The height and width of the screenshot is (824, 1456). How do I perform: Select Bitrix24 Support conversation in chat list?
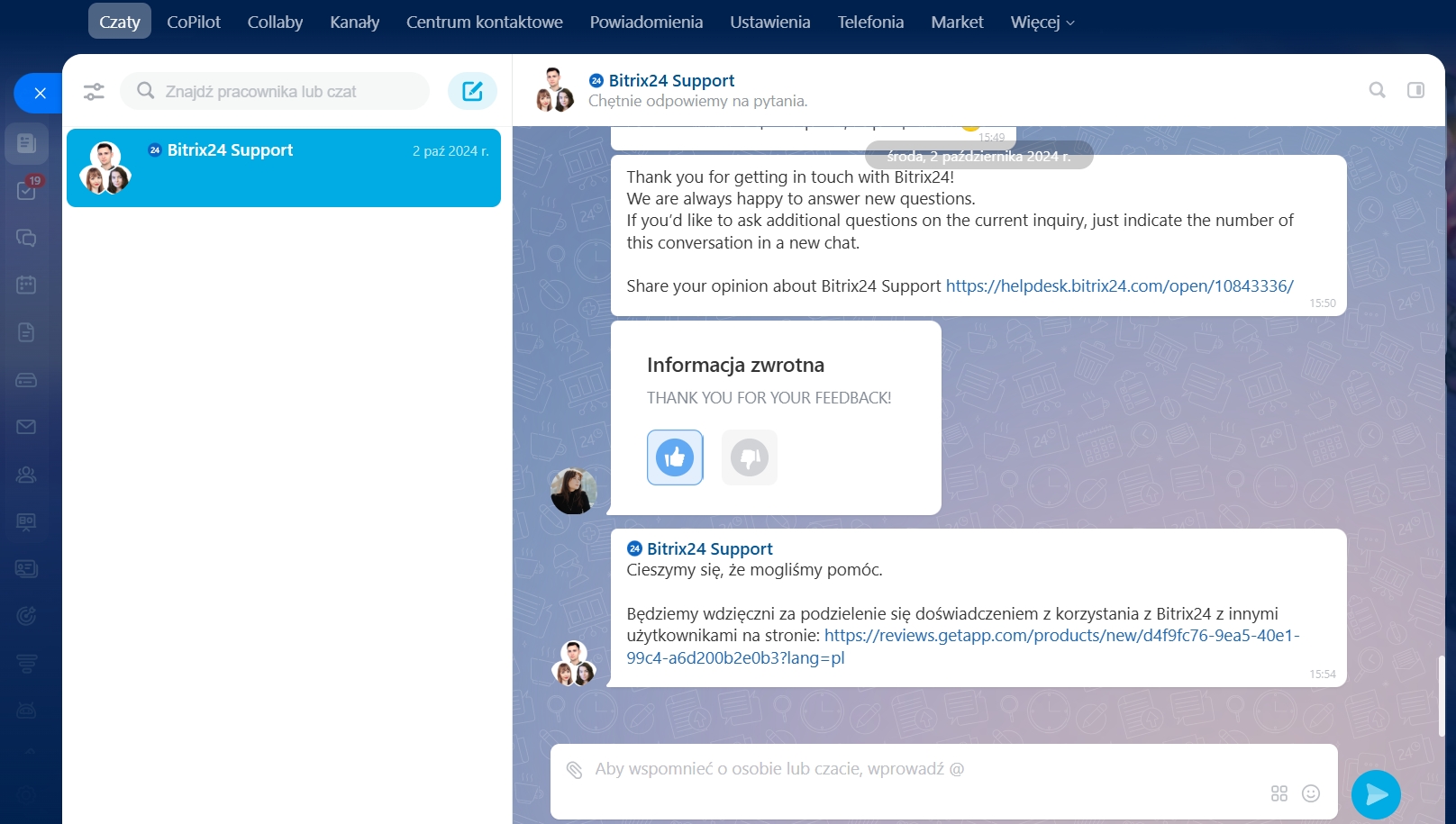point(284,168)
